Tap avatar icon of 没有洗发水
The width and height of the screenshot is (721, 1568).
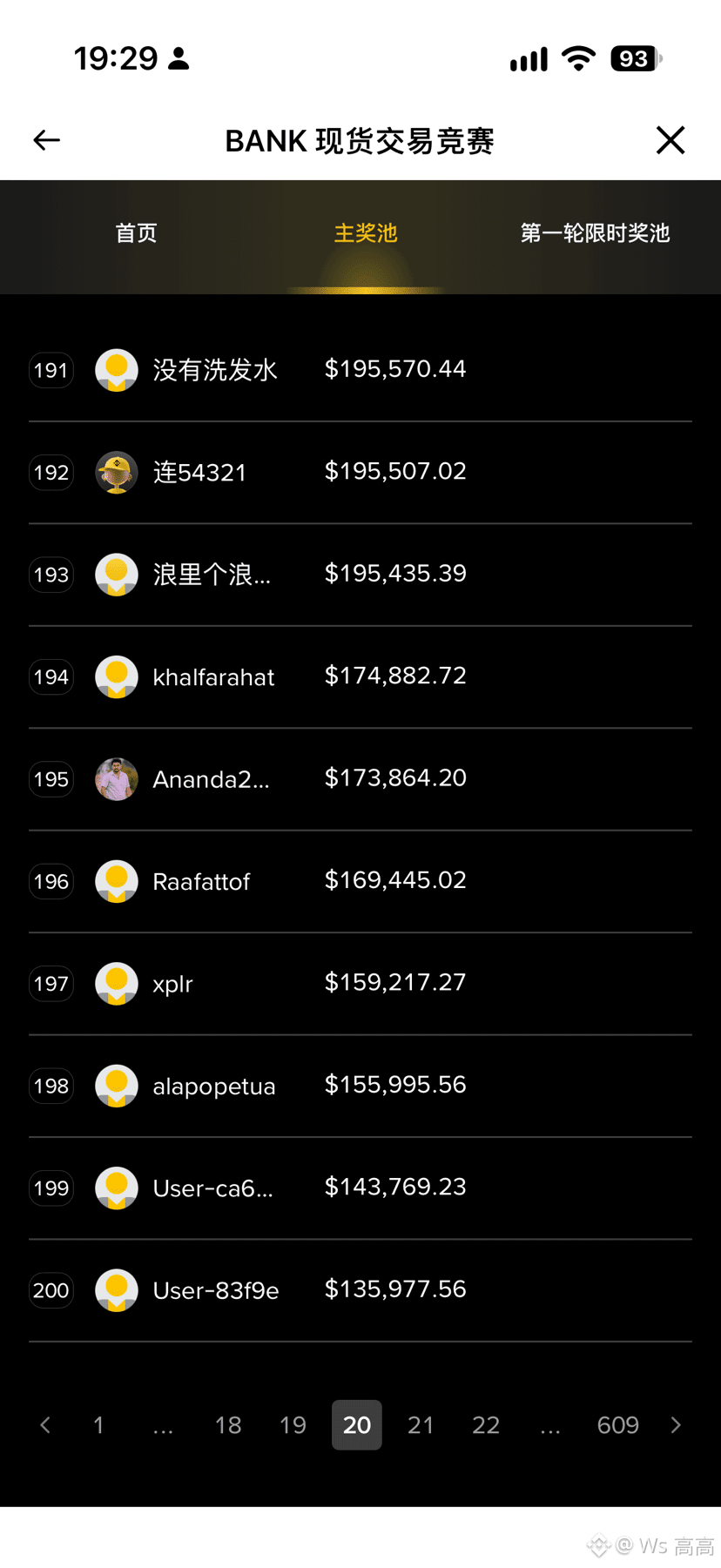[x=117, y=370]
